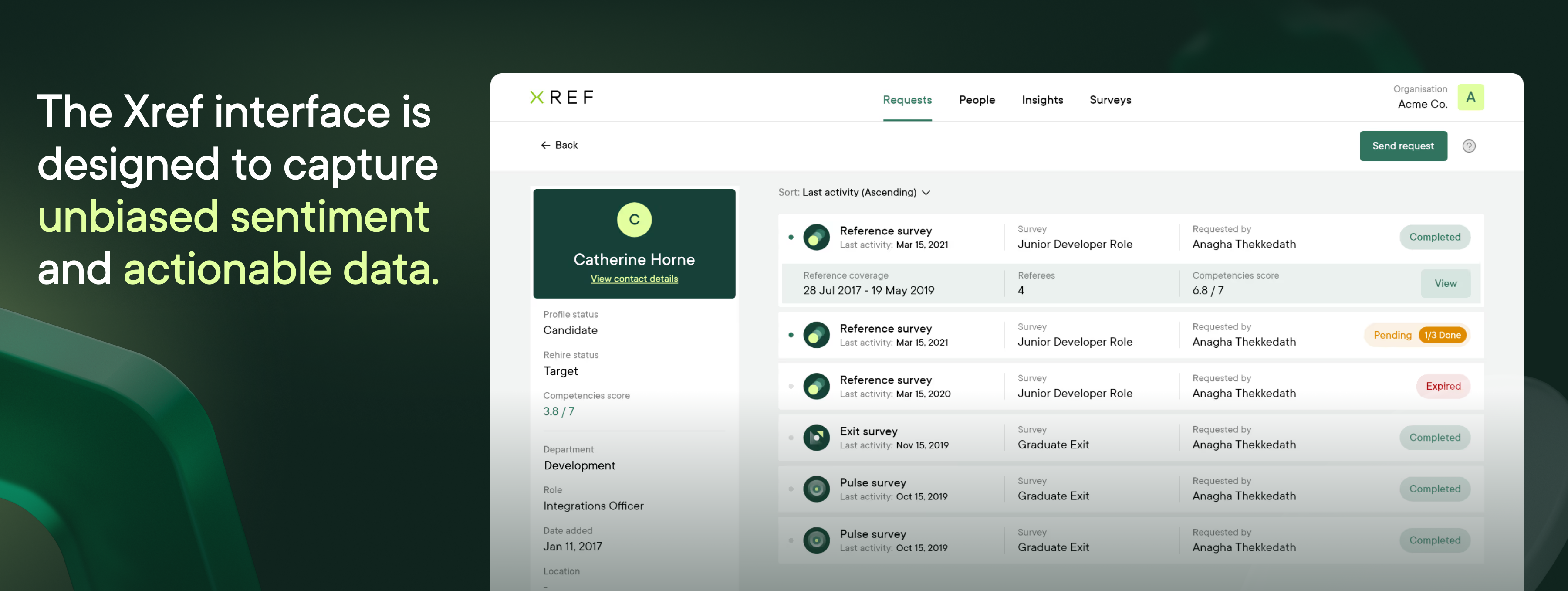Click the last Pulse survey icon
Image resolution: width=1568 pixels, height=591 pixels.
pos(816,540)
